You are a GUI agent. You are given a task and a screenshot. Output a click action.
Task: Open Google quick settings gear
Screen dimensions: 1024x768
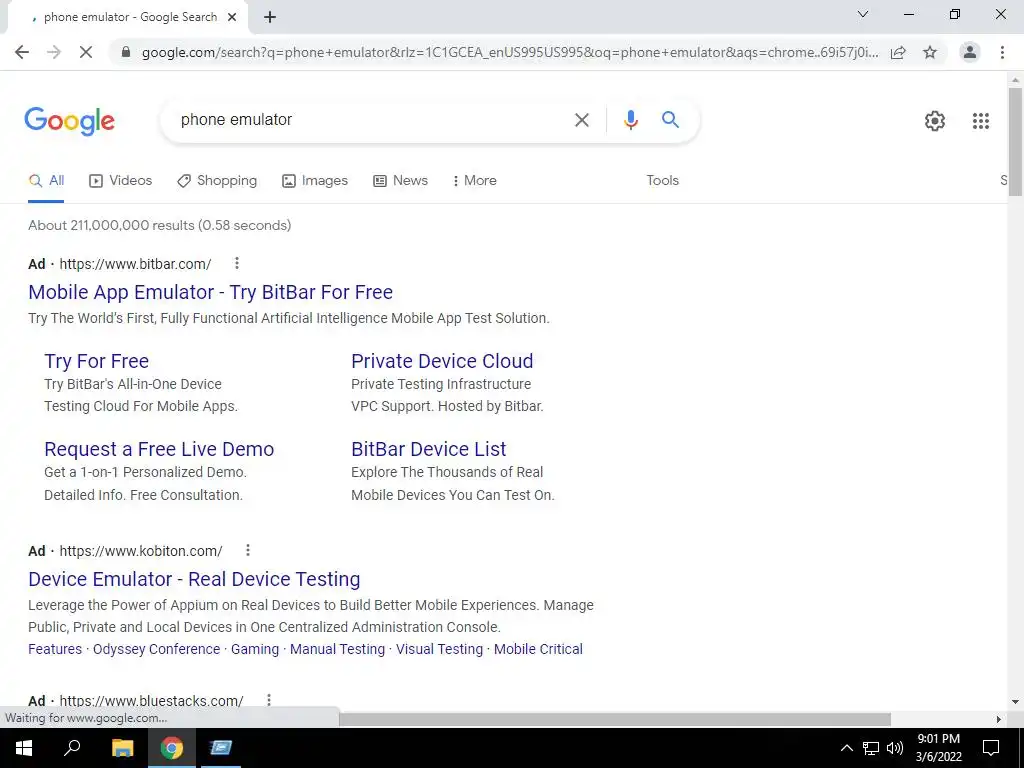coord(935,121)
